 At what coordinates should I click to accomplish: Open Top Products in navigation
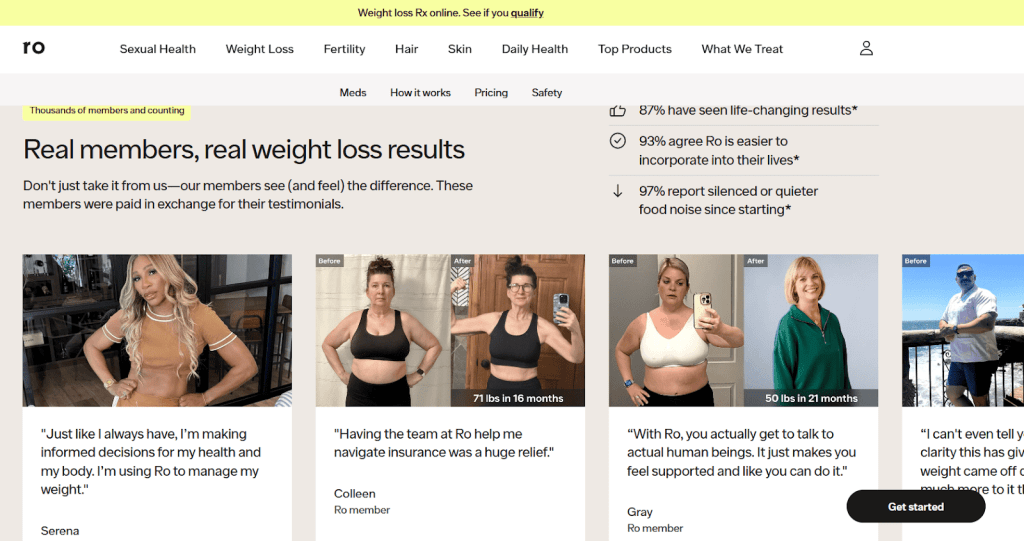click(x=635, y=49)
